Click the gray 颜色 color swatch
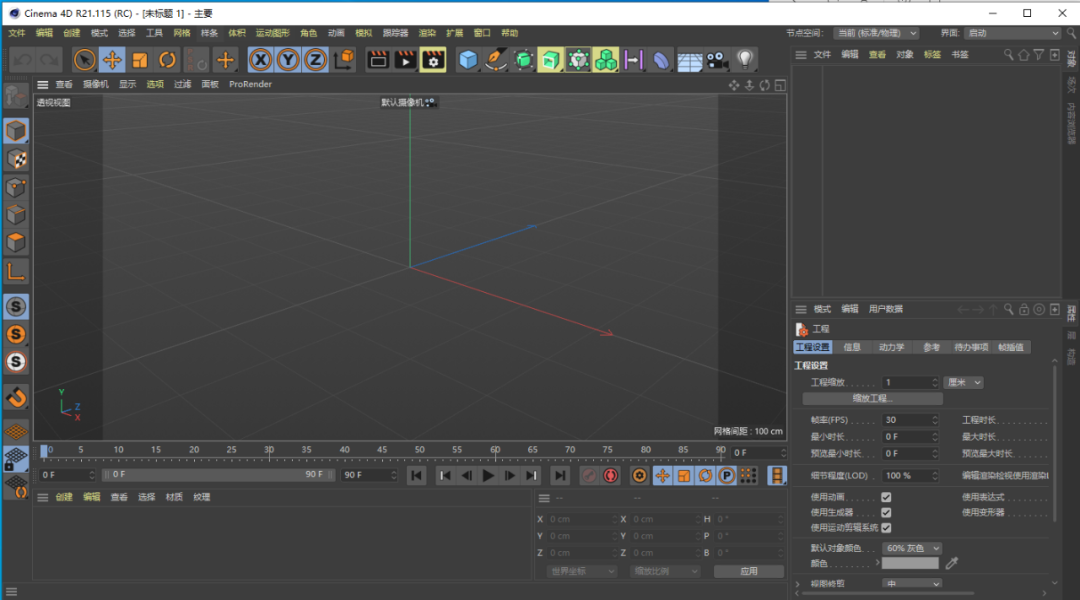The height and width of the screenshot is (600, 1080). [x=910, y=563]
